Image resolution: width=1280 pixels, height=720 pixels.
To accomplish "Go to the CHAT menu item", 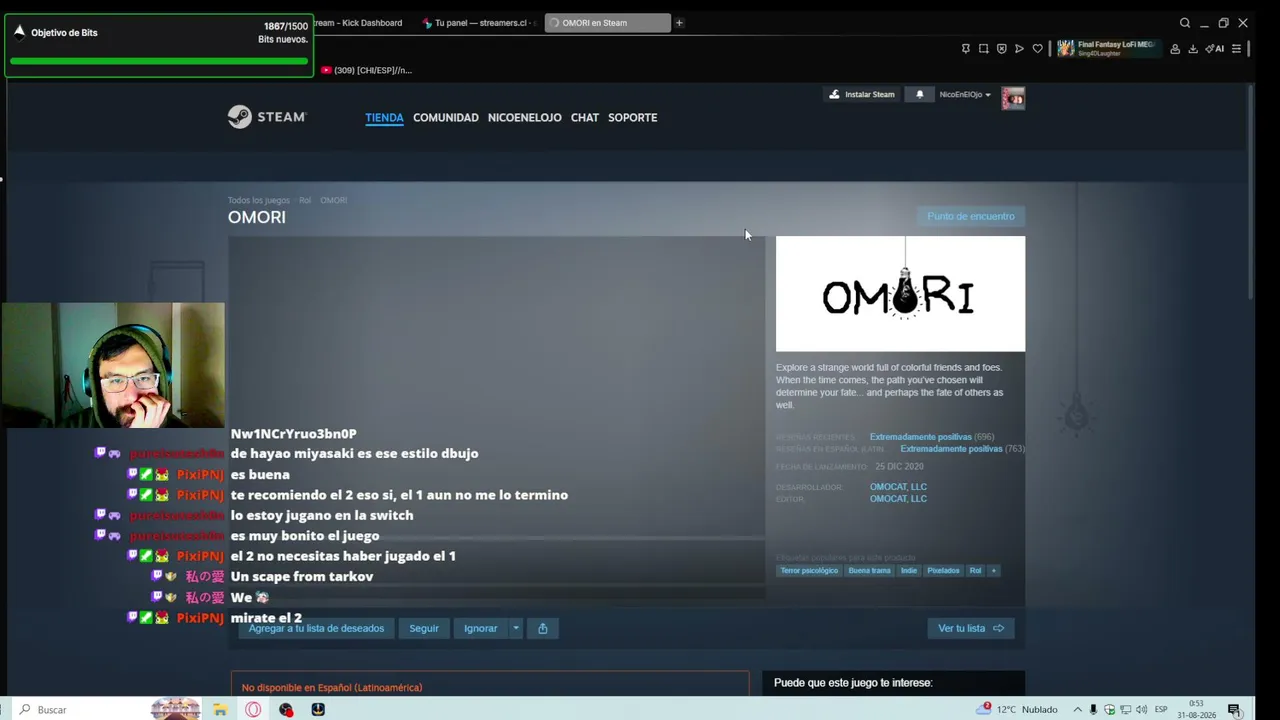I will coord(585,118).
